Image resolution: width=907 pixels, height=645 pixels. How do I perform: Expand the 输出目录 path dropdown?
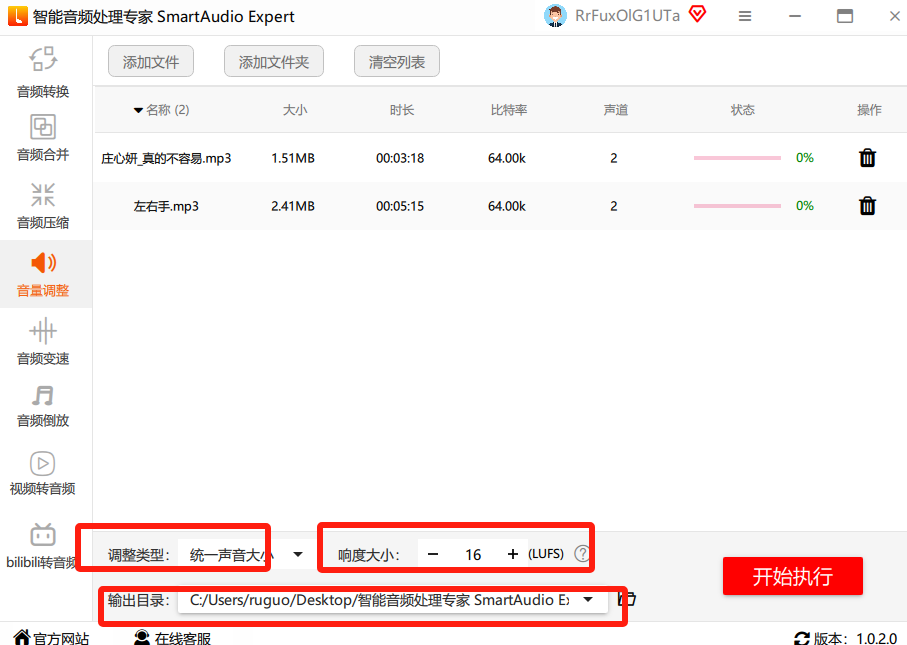588,599
